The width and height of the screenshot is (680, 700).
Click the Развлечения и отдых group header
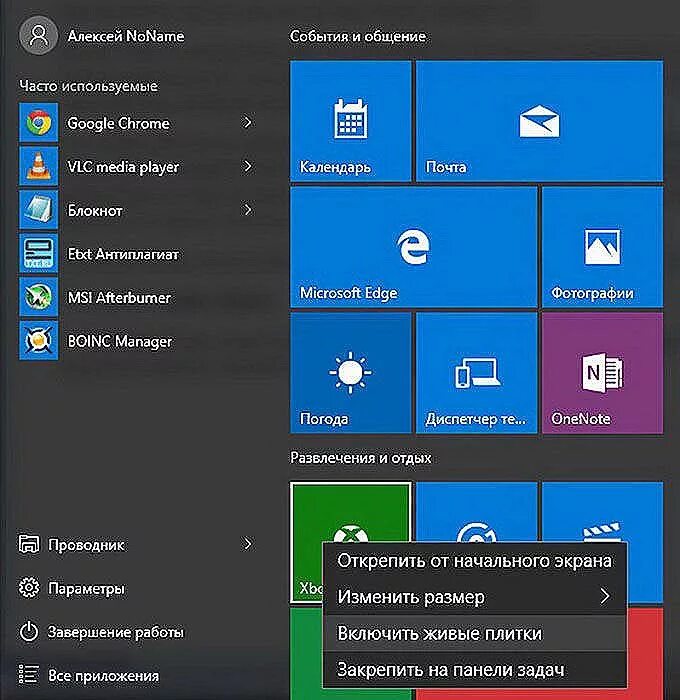pyautogui.click(x=361, y=458)
